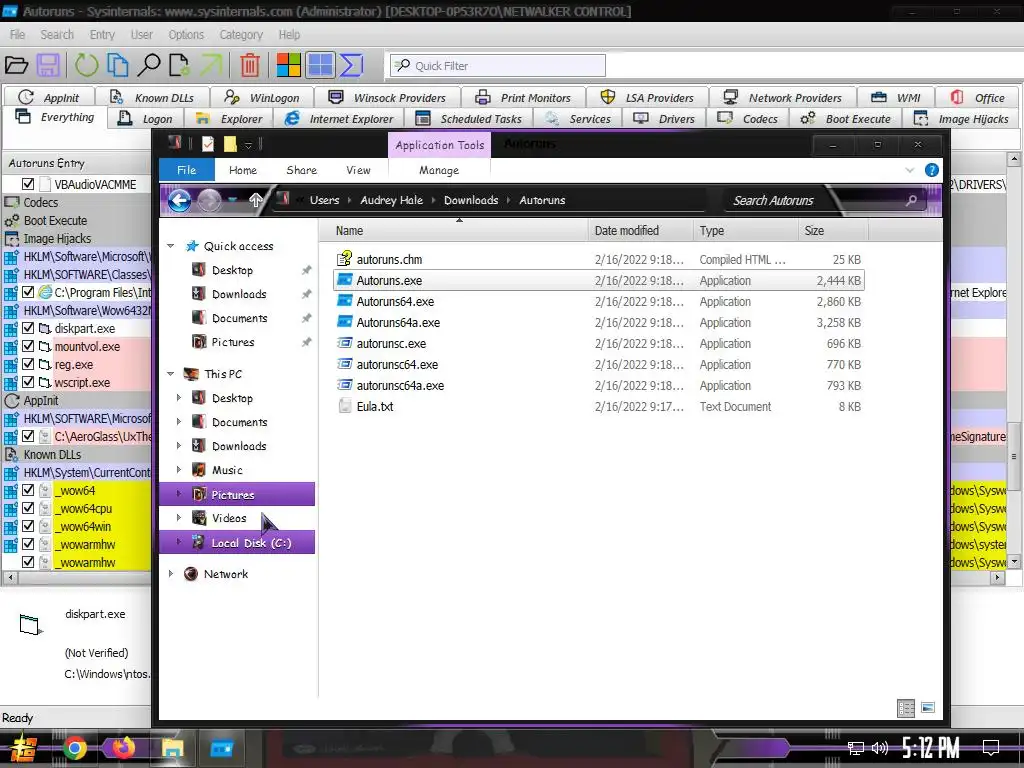Collapse the This PC tree node
1024x768 pixels.
(x=170, y=374)
